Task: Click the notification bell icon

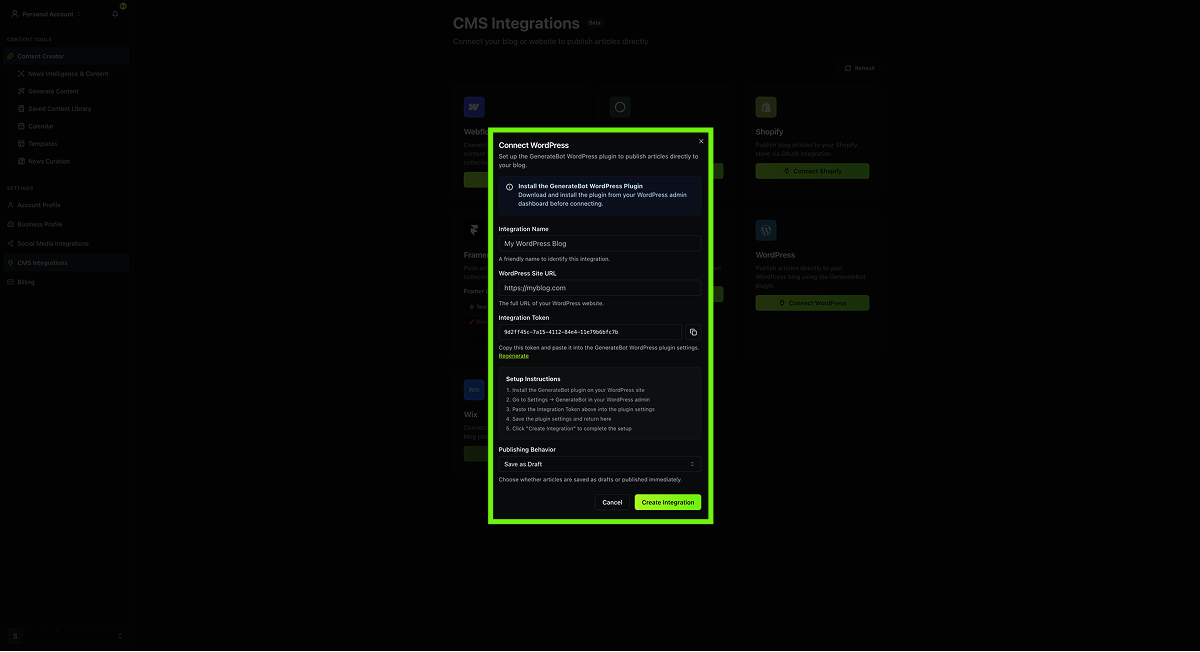Action: coord(115,14)
